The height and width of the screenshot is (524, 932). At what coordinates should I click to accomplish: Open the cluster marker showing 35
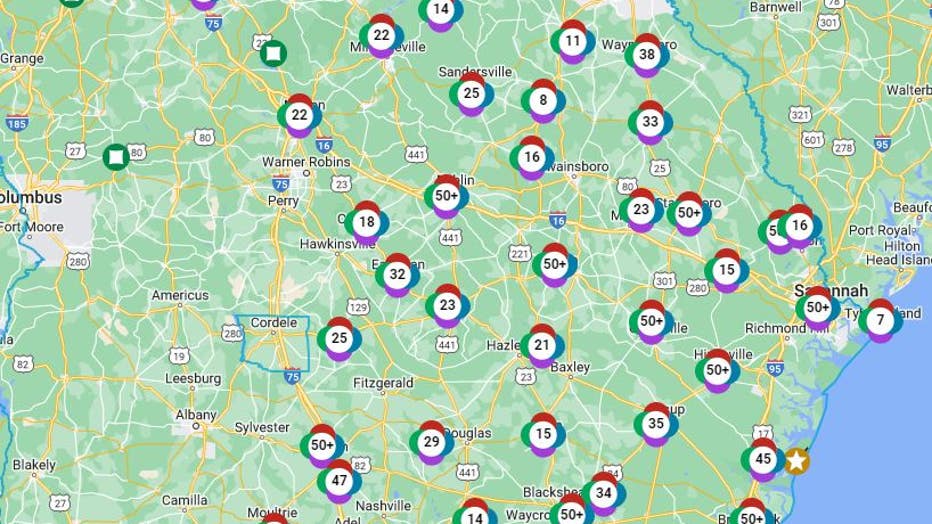point(656,424)
